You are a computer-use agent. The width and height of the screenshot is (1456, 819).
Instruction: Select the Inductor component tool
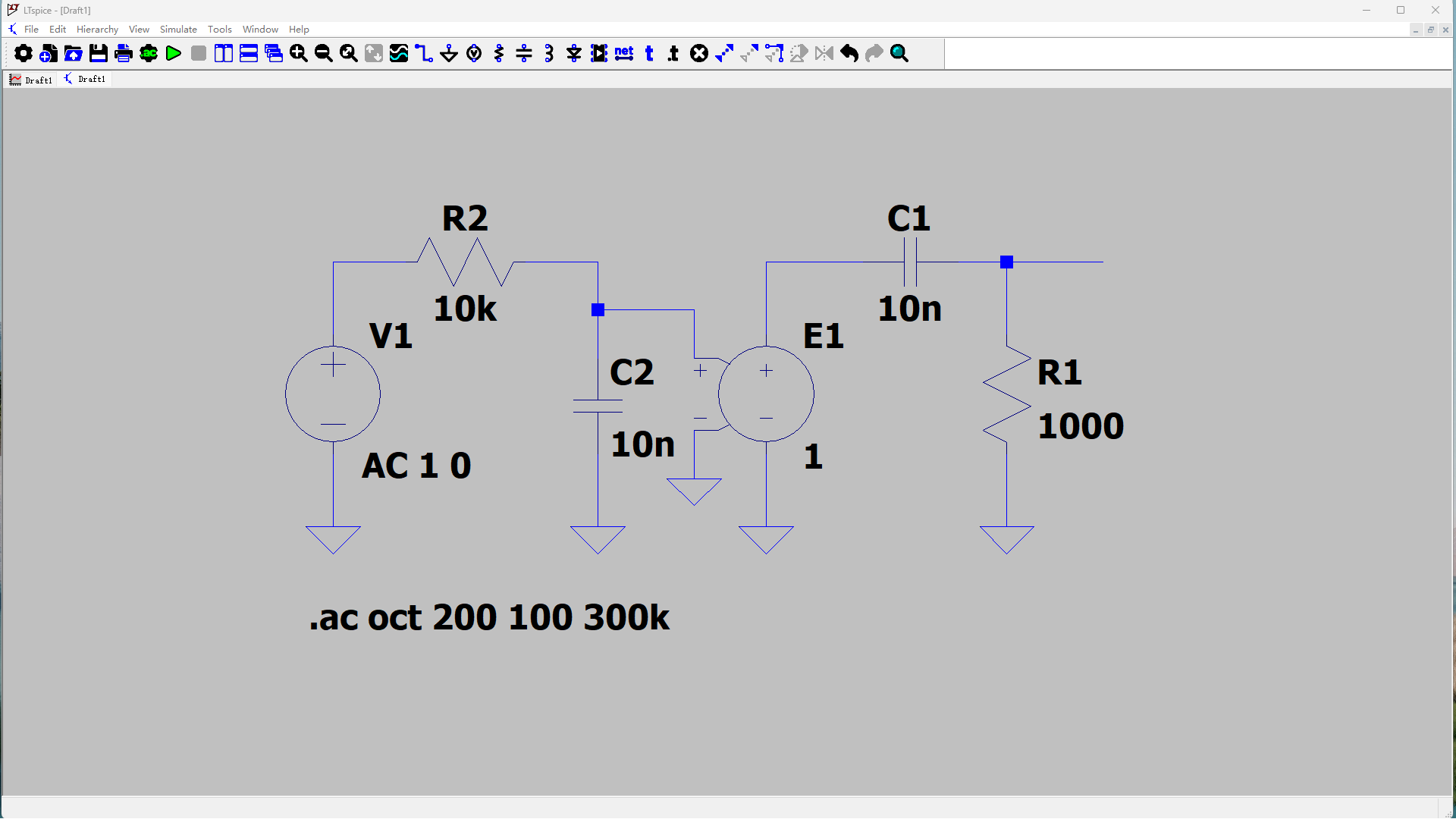[x=549, y=53]
